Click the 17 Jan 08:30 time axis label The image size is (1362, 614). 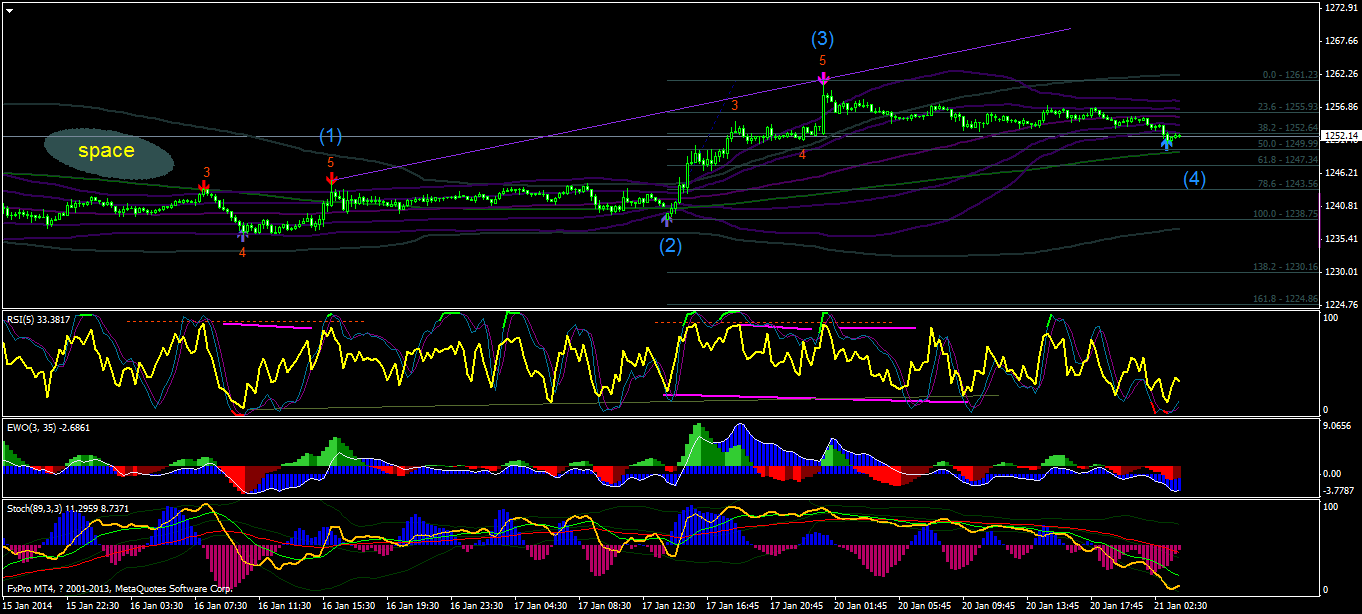[x=606, y=606]
